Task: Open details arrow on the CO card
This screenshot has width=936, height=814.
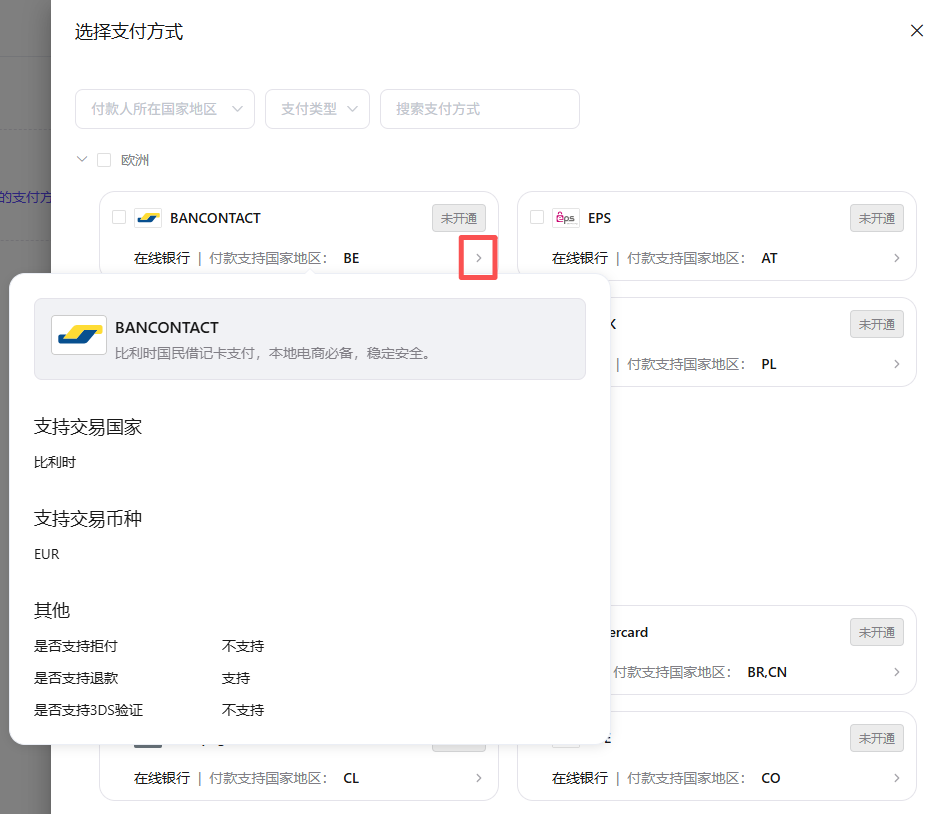Action: tap(897, 778)
